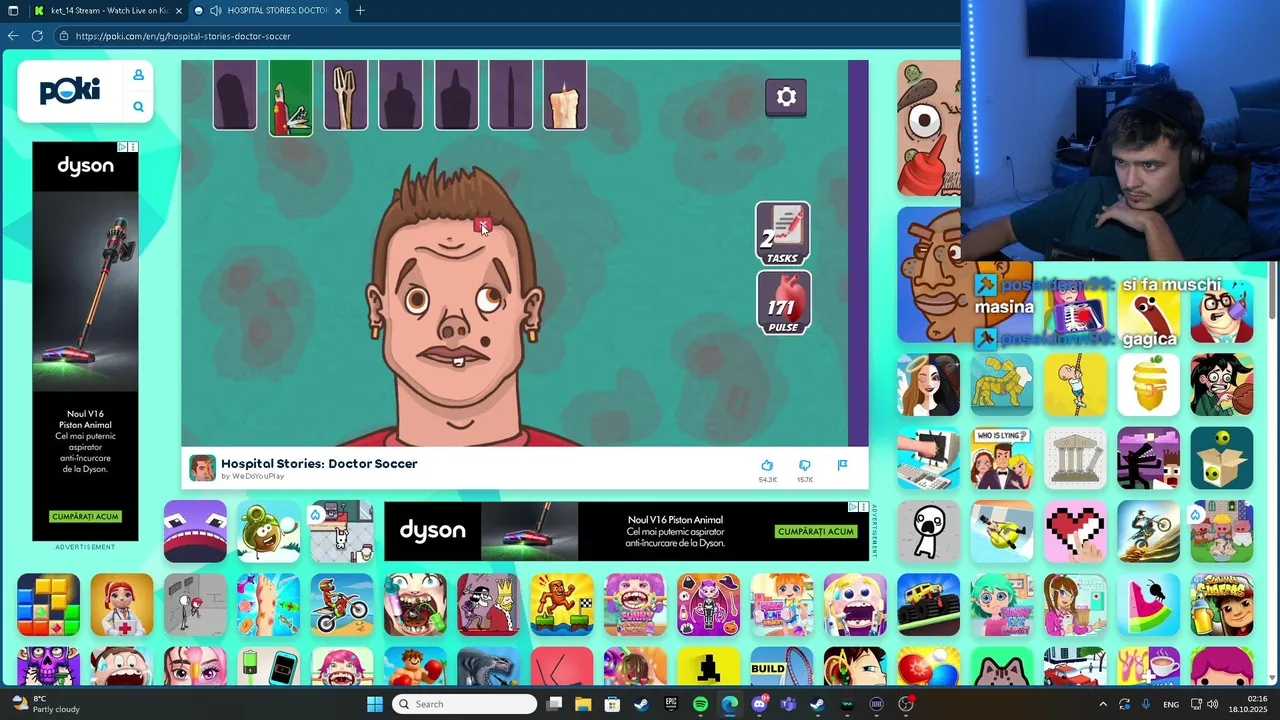Open Discord from taskbar
Viewport: 1280px width, 720px height.
tap(759, 704)
